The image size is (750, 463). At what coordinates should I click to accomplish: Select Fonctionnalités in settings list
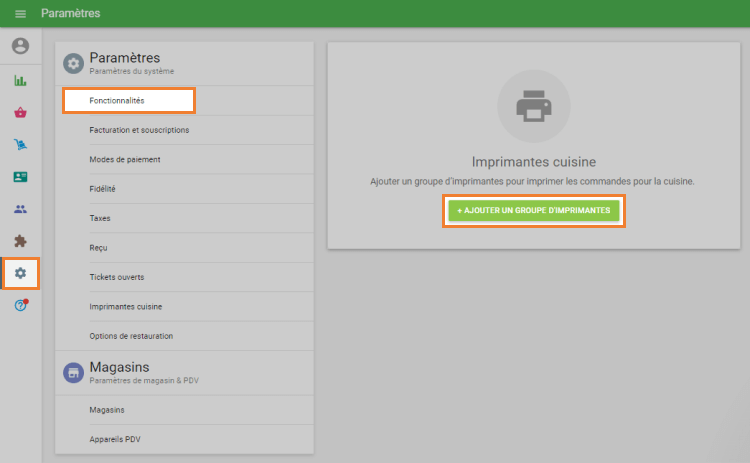128,101
